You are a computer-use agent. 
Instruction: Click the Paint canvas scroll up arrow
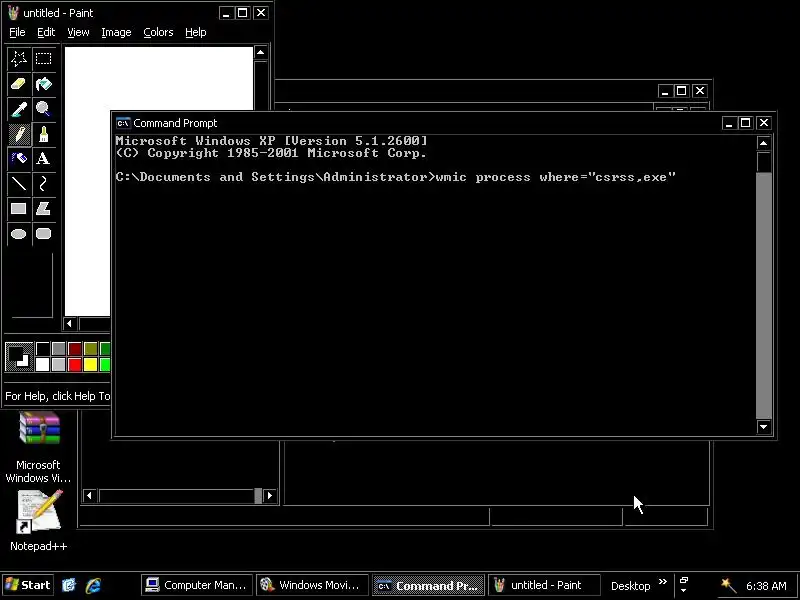click(x=260, y=53)
